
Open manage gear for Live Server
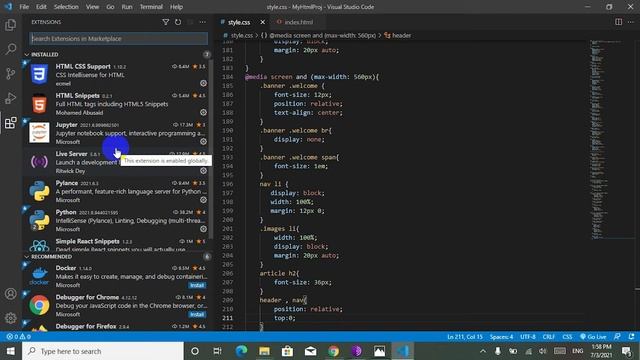pyautogui.click(x=203, y=171)
